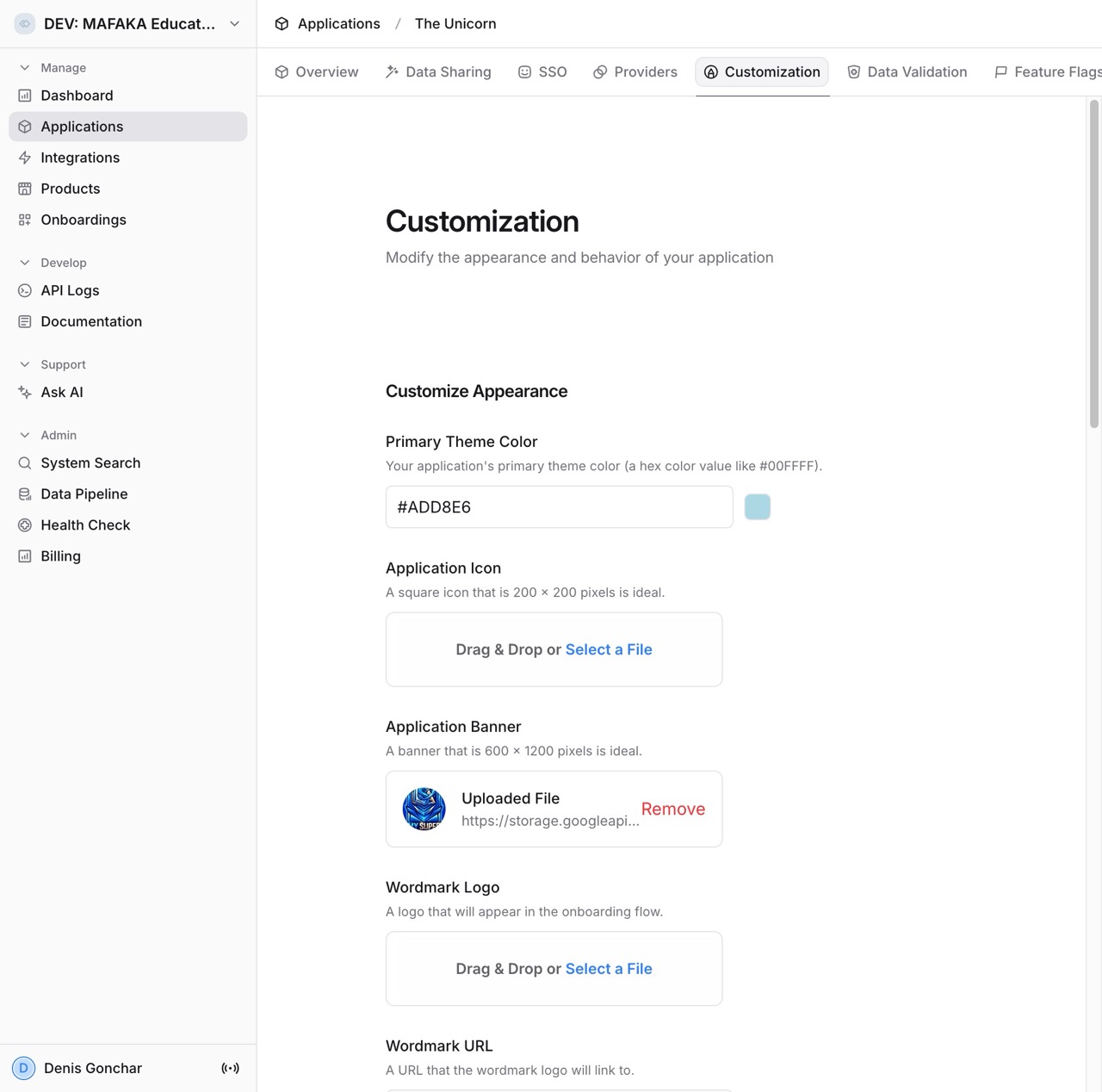Click the light blue theme color swatch
The image size is (1102, 1092).
[x=757, y=506]
